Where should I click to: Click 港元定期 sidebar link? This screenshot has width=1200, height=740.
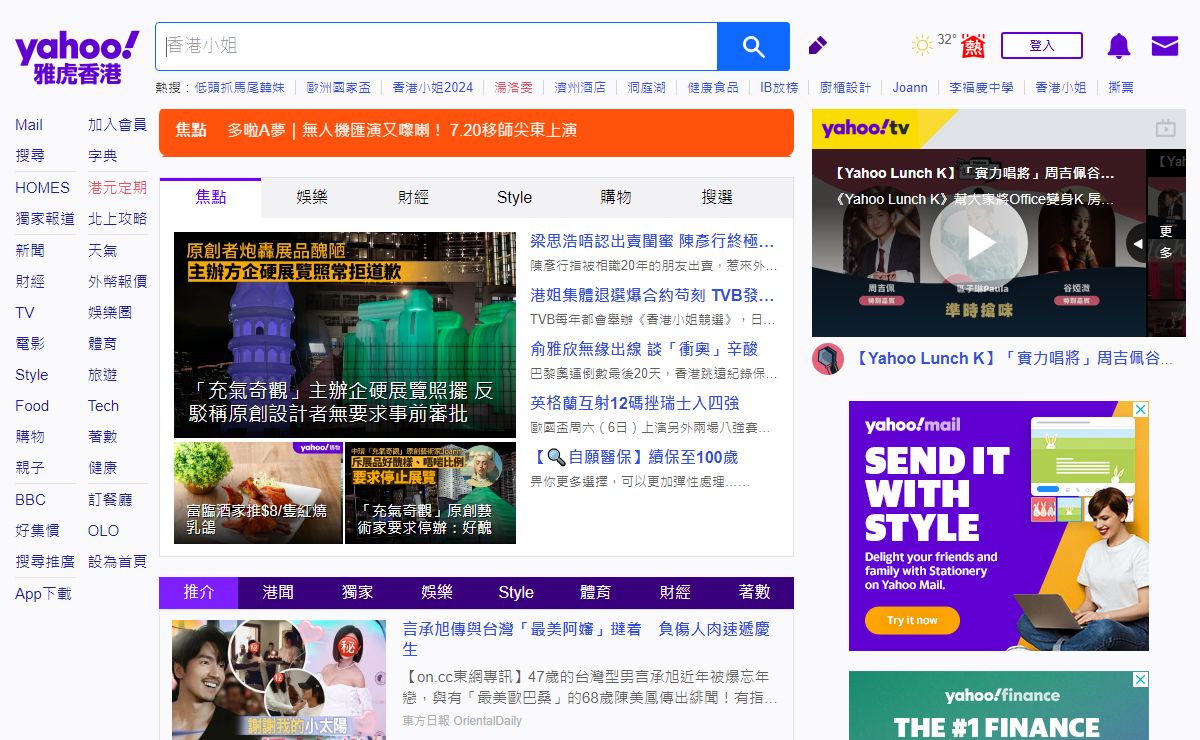coord(117,187)
